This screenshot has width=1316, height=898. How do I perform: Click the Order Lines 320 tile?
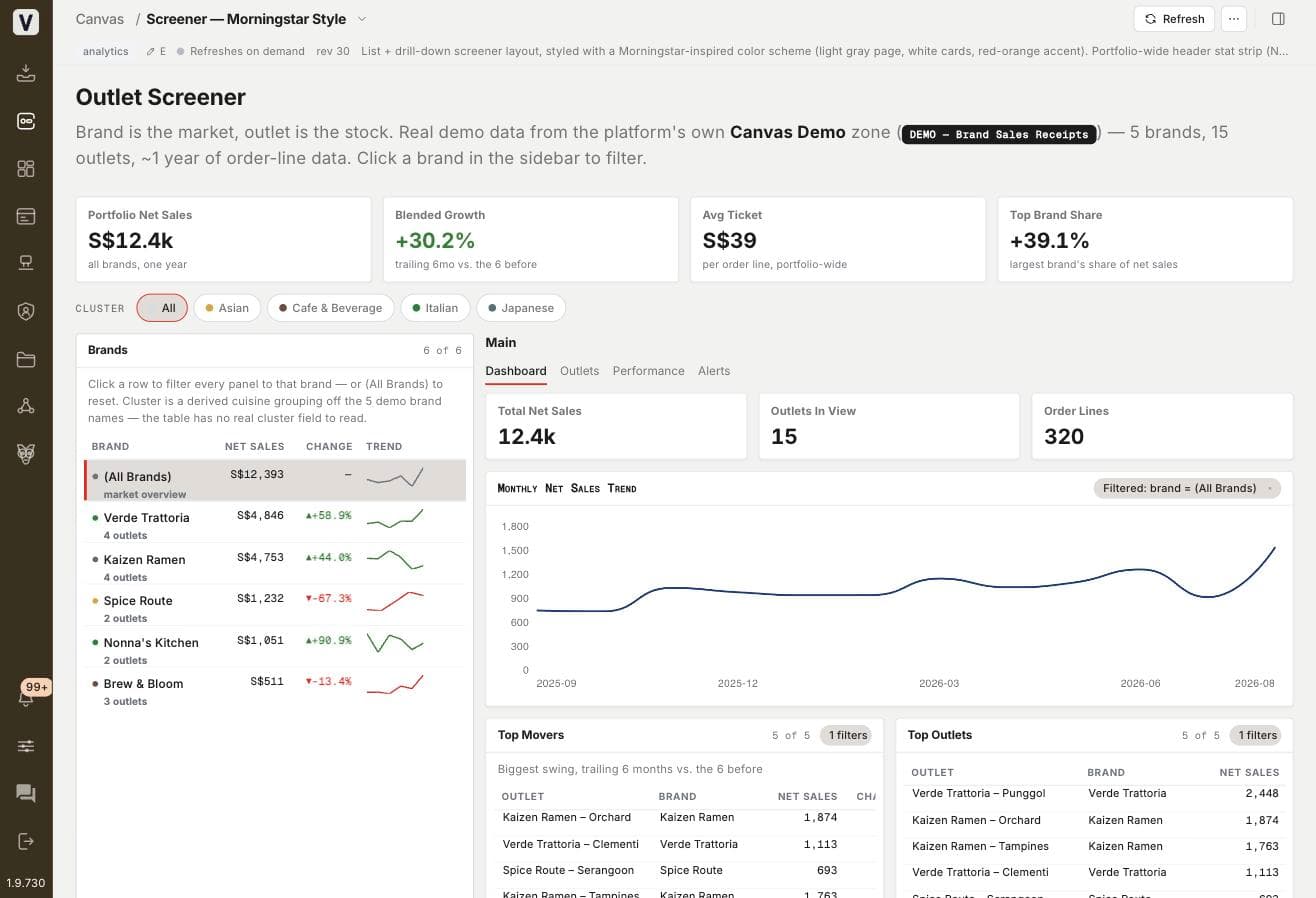1162,426
